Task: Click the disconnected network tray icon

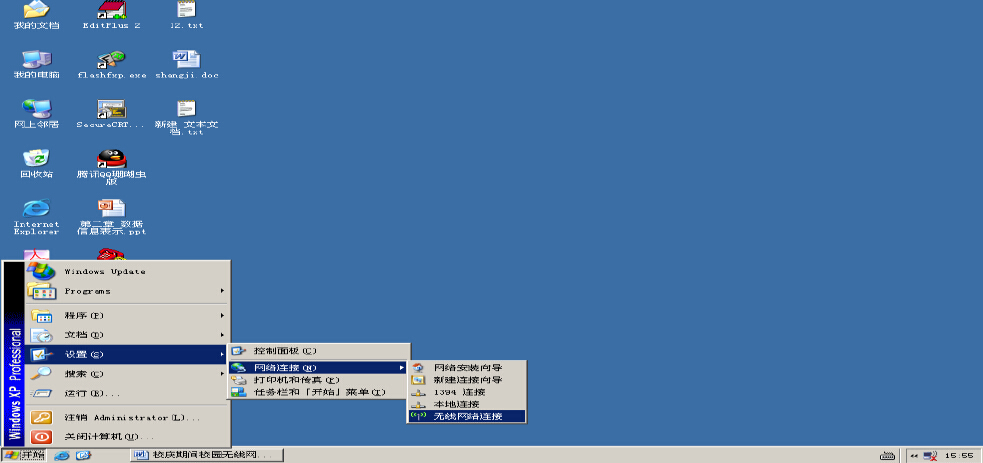Action: point(930,456)
